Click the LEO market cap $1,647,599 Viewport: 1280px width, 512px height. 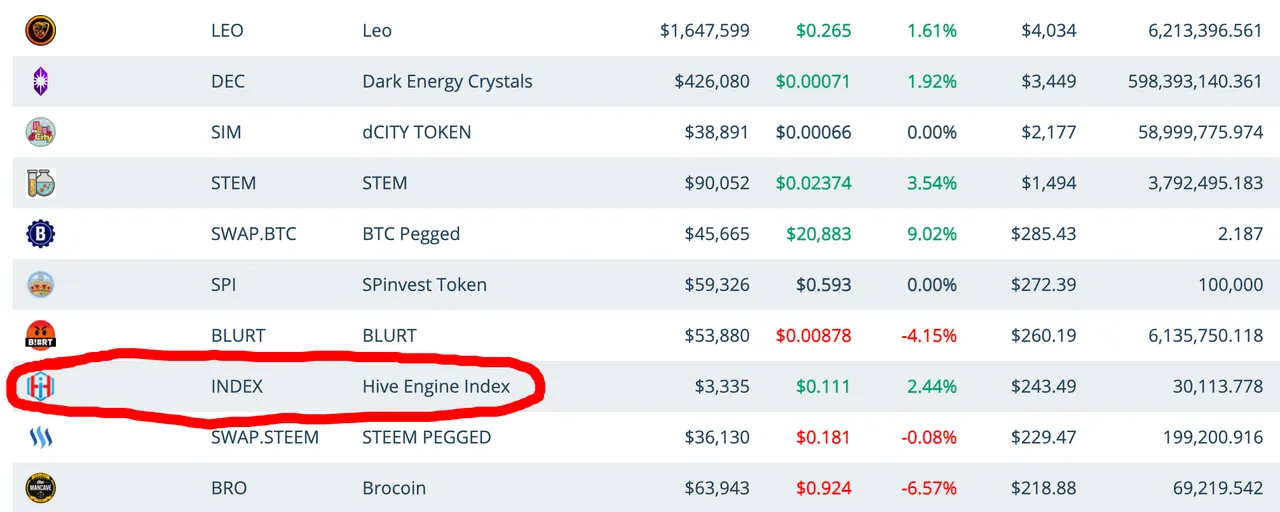[705, 30]
